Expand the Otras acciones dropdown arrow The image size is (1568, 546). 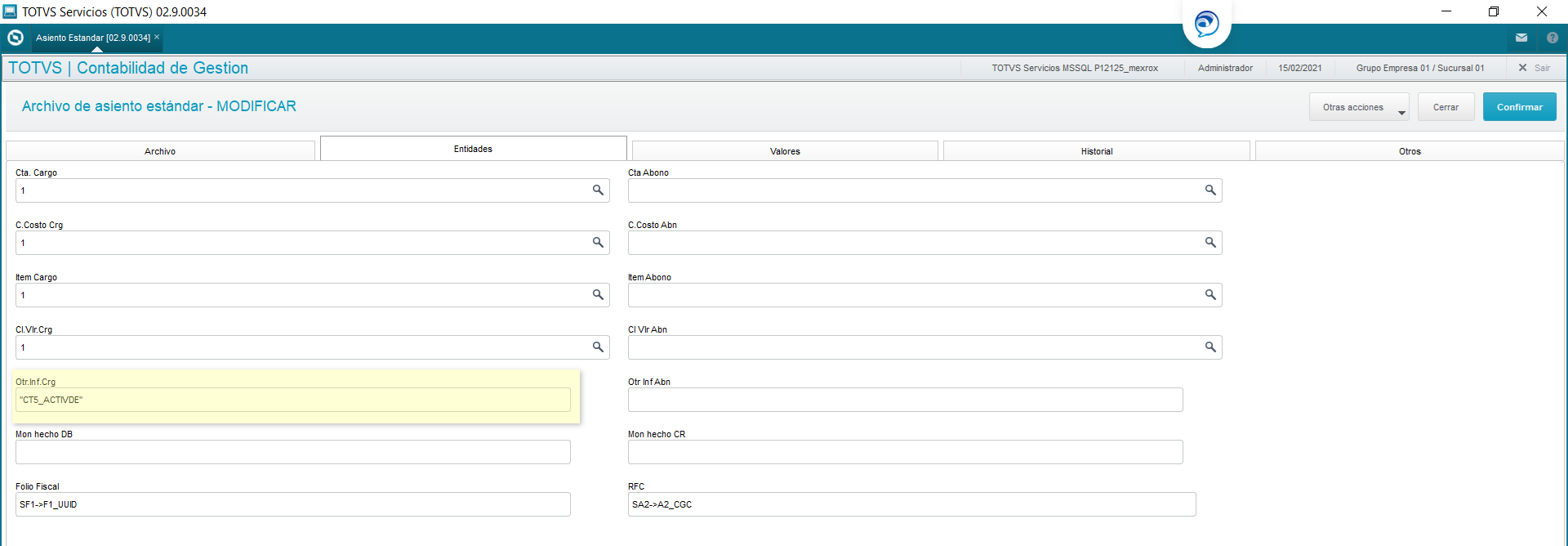[1401, 113]
